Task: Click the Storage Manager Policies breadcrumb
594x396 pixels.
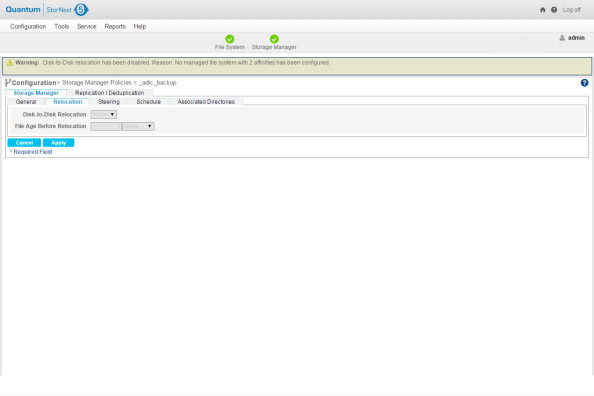Action: [97, 83]
